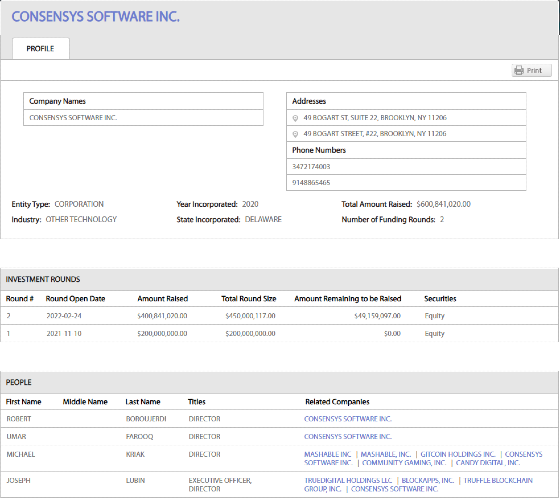Select the round 2 investment row

pos(280,316)
